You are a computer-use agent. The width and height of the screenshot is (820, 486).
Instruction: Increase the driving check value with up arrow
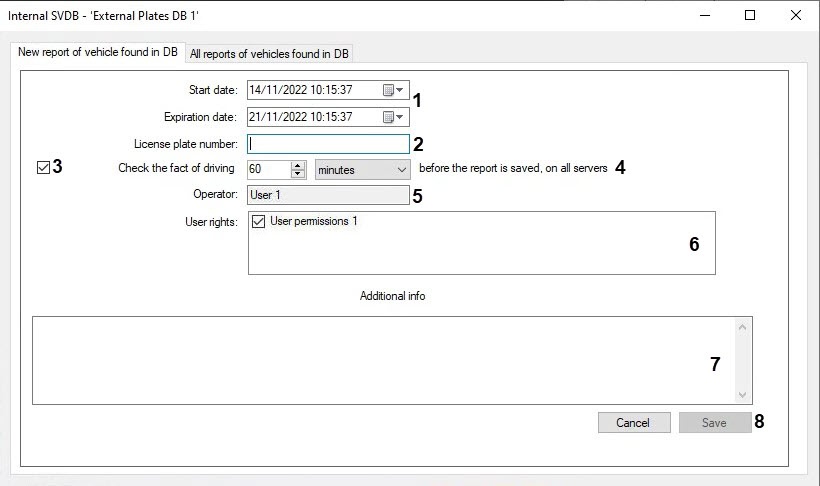(x=297, y=165)
